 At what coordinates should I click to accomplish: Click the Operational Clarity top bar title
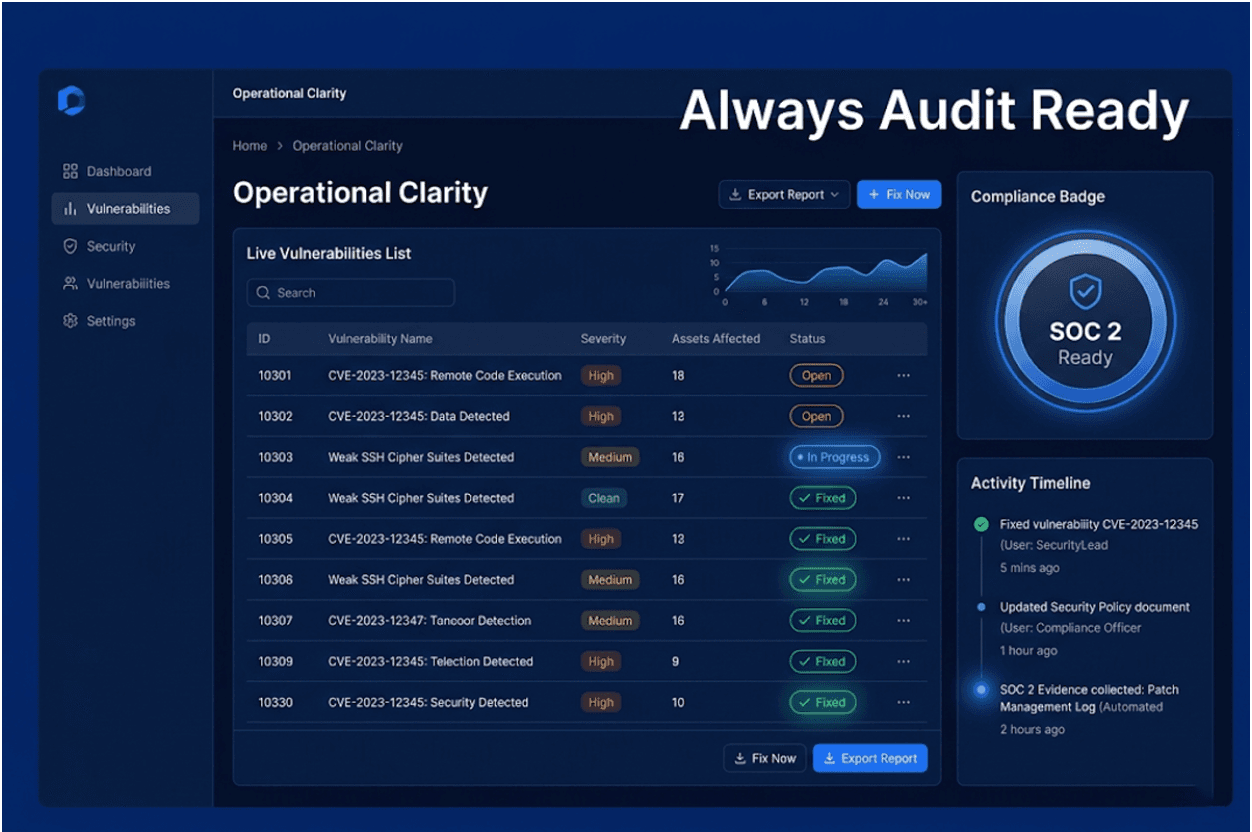tap(289, 94)
